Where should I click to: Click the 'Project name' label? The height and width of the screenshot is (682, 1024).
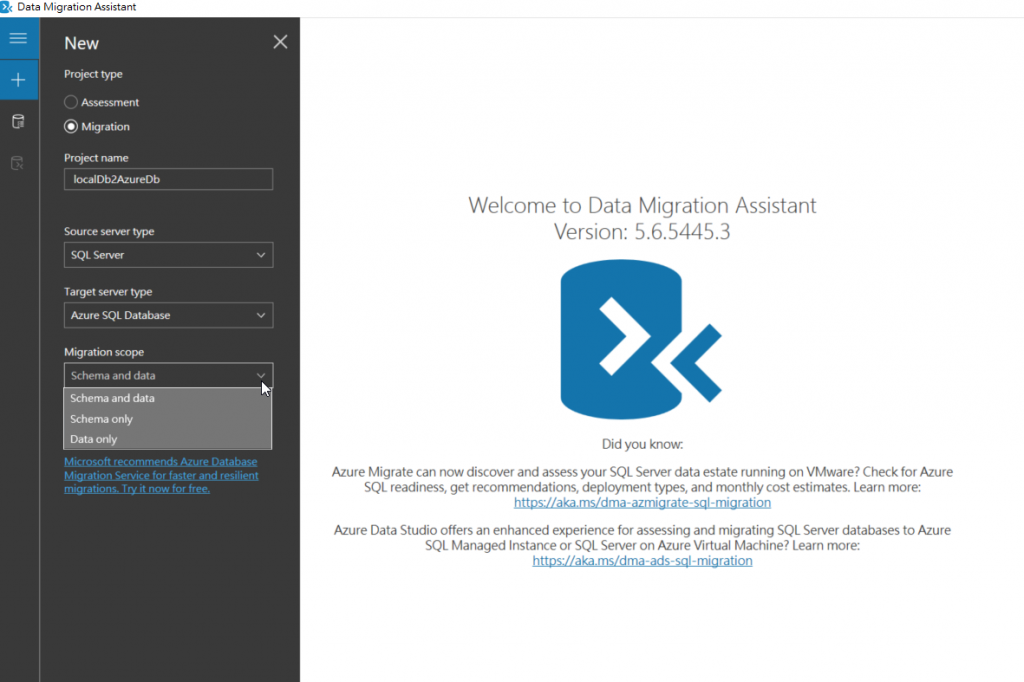[x=96, y=157]
